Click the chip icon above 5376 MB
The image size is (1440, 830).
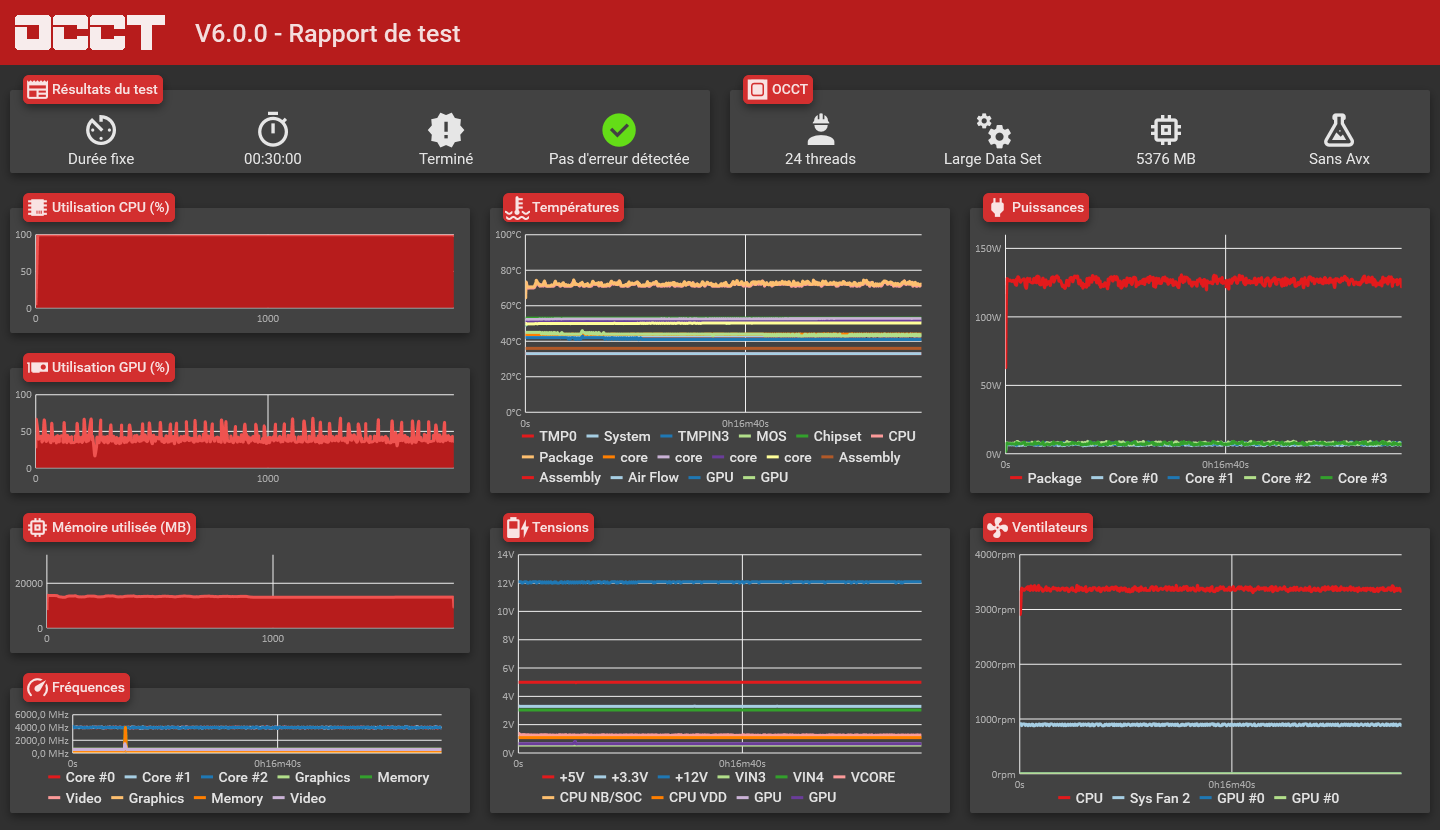[1166, 129]
